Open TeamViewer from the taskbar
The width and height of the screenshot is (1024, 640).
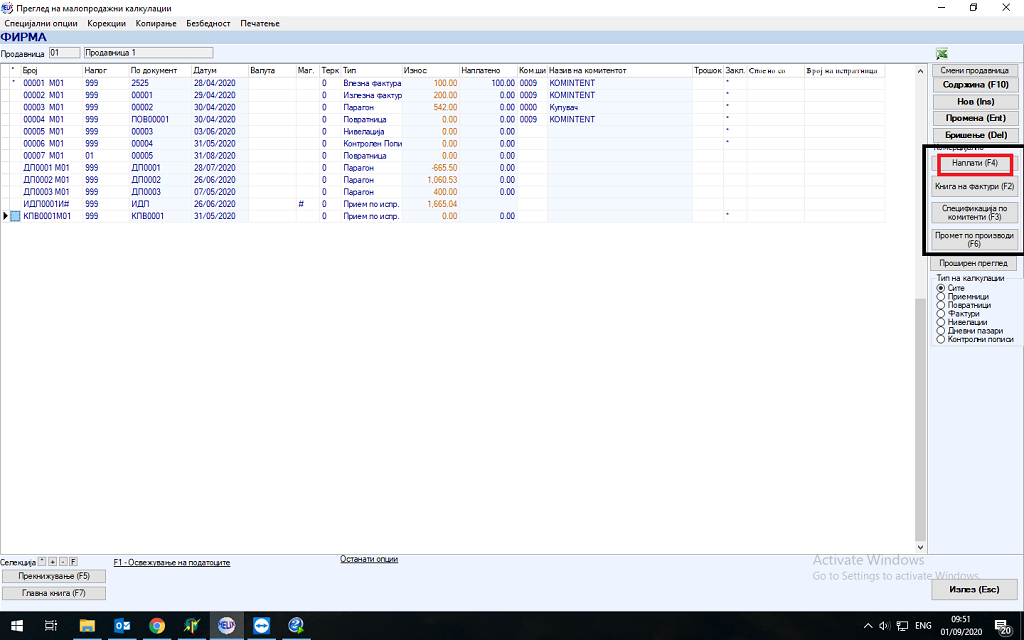[x=261, y=625]
